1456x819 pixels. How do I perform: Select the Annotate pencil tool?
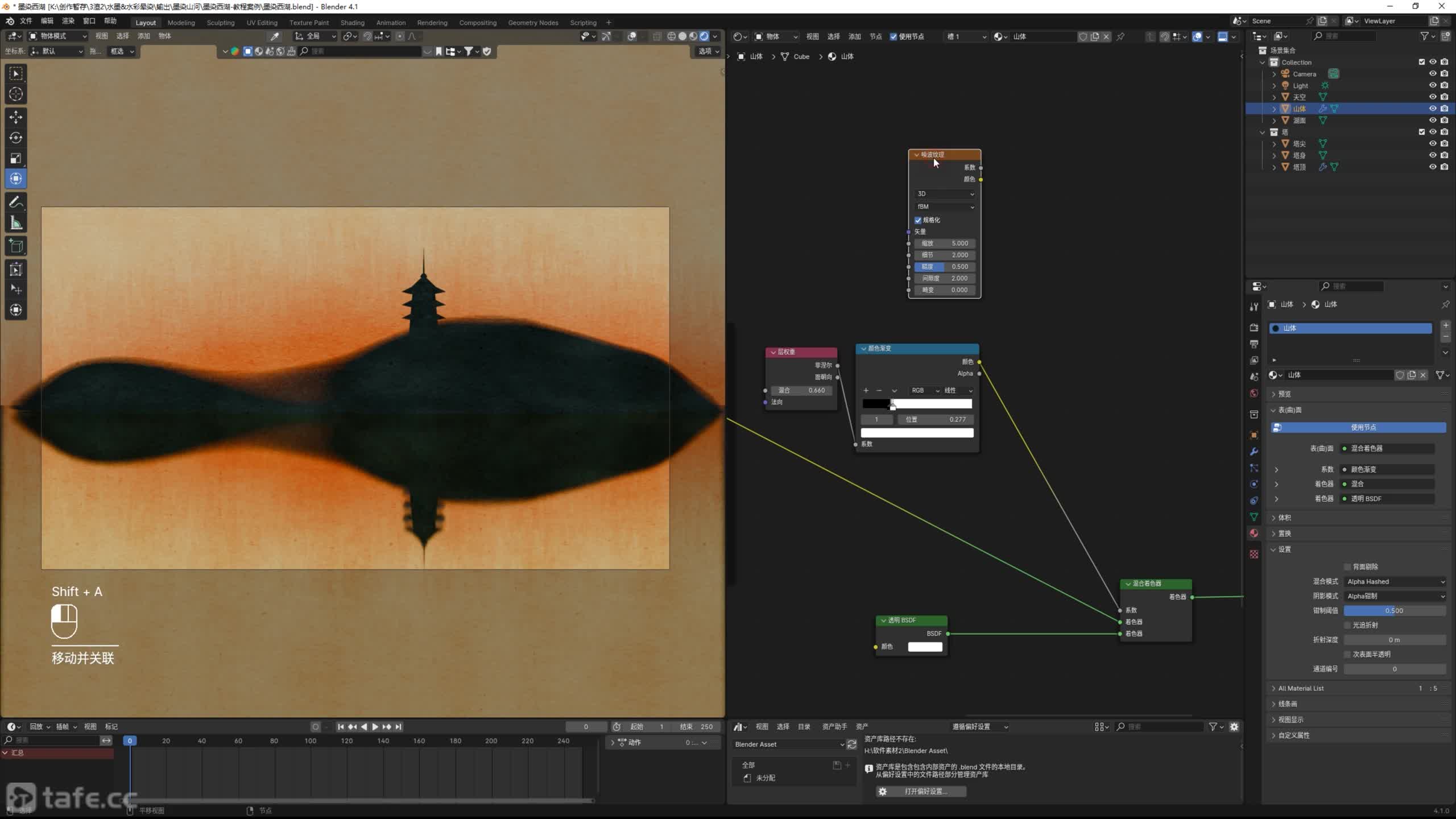(x=16, y=202)
